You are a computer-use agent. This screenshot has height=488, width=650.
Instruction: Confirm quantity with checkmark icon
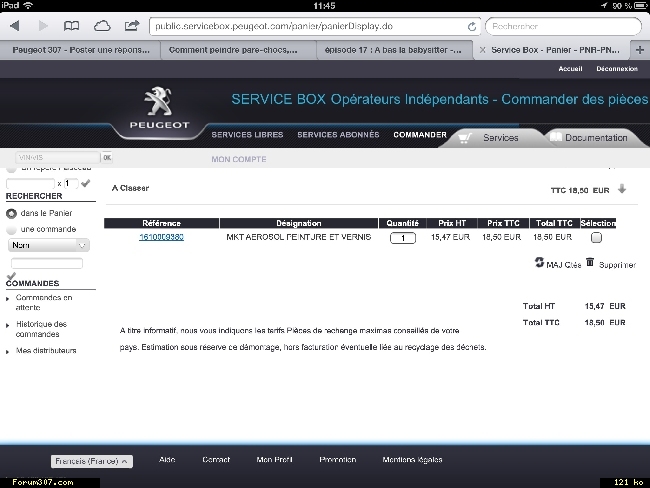tap(85, 183)
